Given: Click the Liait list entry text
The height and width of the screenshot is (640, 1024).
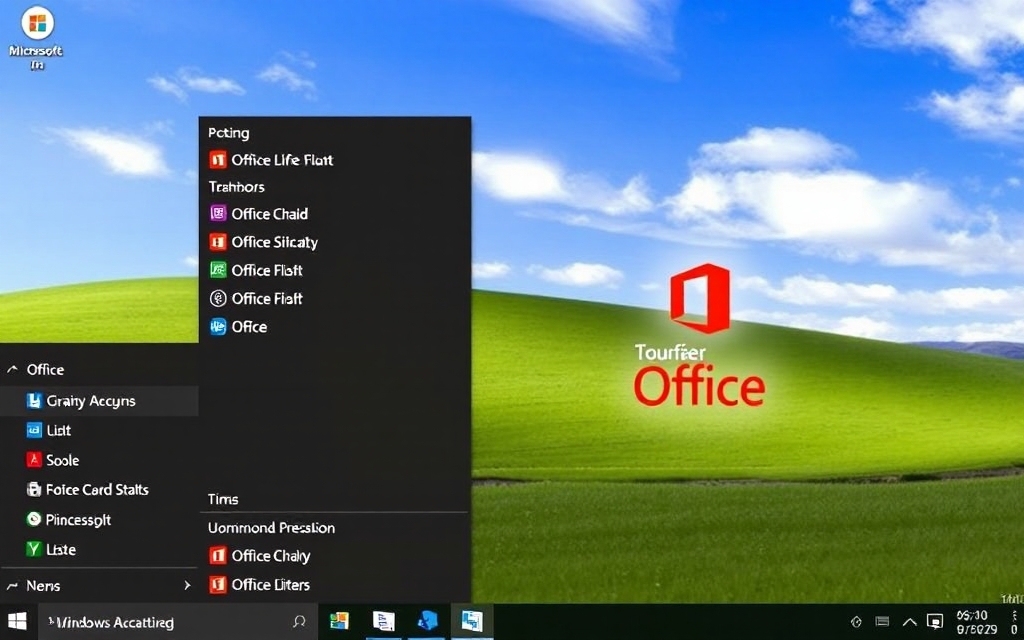Looking at the screenshot, I should click(58, 430).
